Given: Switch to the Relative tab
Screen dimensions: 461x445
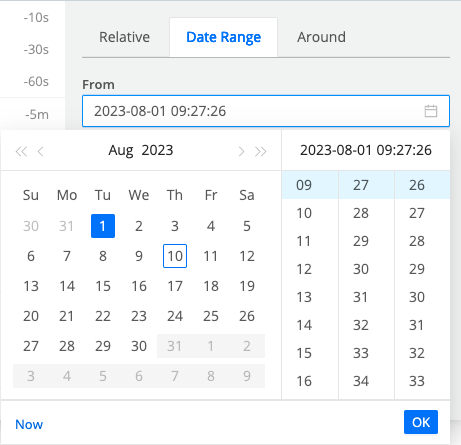Looking at the screenshot, I should (124, 37).
